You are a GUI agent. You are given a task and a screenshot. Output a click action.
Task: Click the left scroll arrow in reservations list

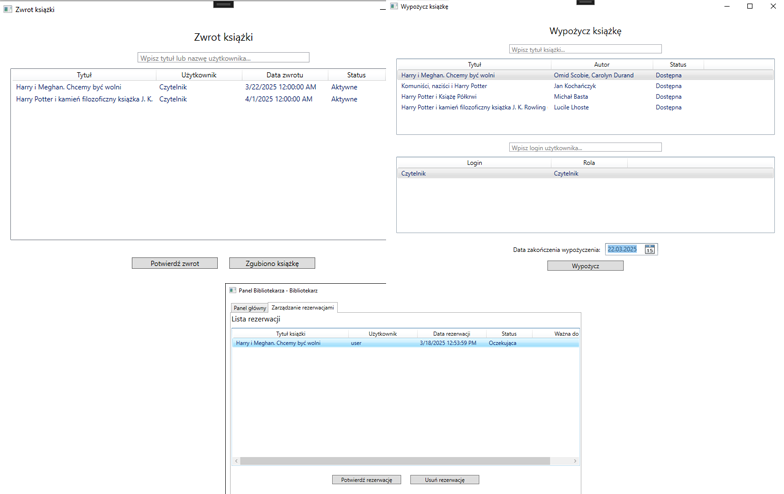point(236,461)
